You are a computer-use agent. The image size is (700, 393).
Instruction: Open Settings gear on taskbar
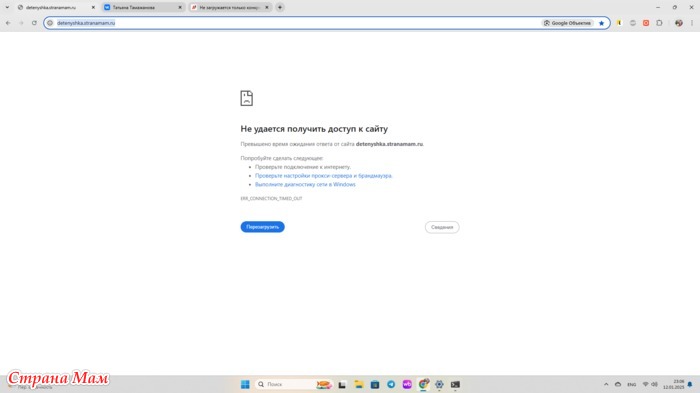click(x=439, y=385)
